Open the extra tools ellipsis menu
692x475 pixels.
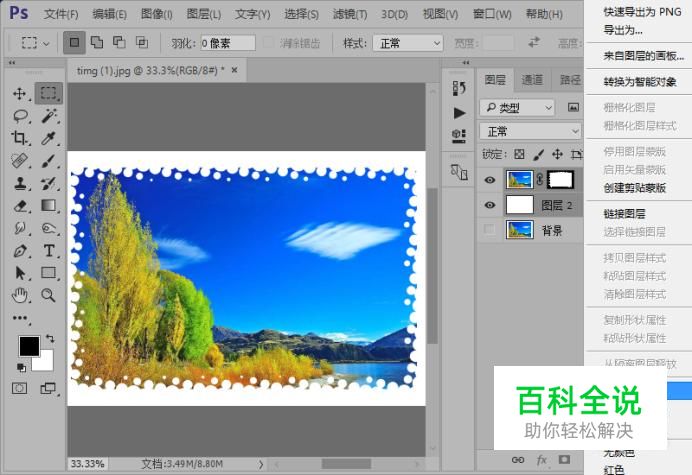(20, 318)
